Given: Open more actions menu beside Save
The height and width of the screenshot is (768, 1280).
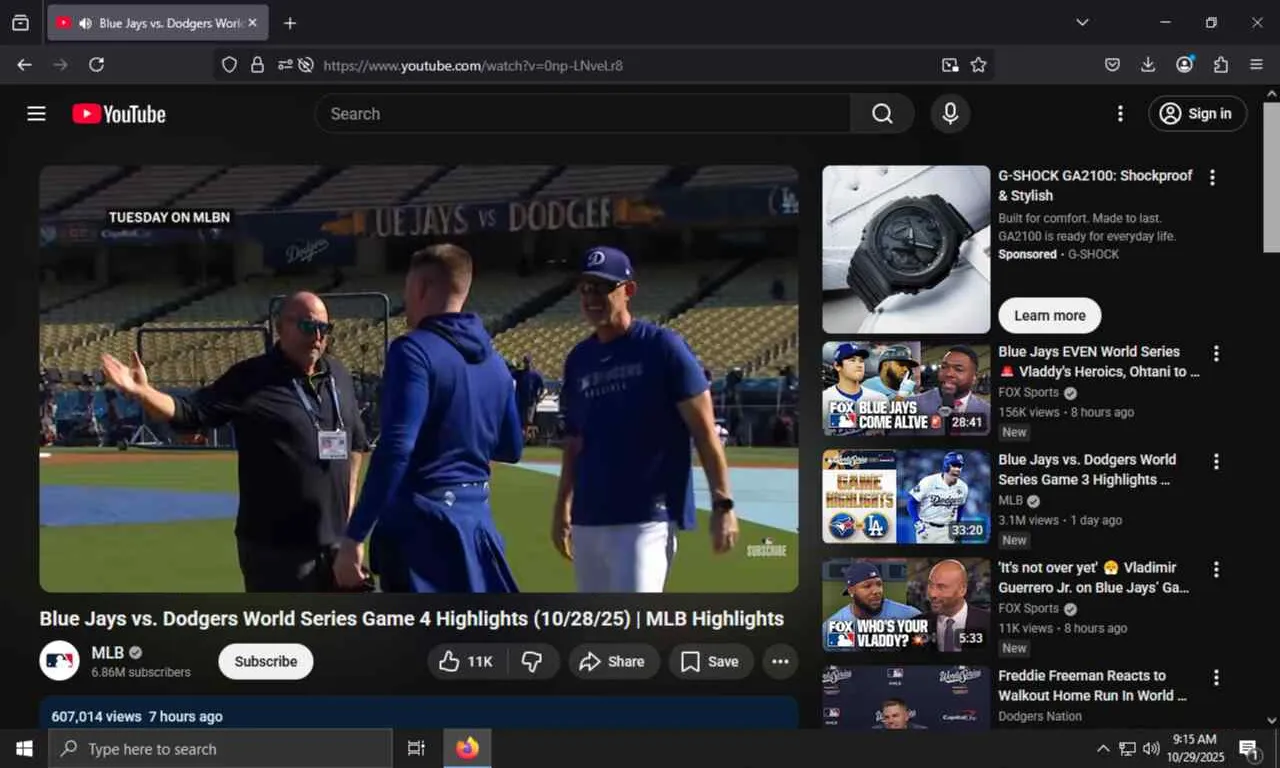Looking at the screenshot, I should point(780,661).
